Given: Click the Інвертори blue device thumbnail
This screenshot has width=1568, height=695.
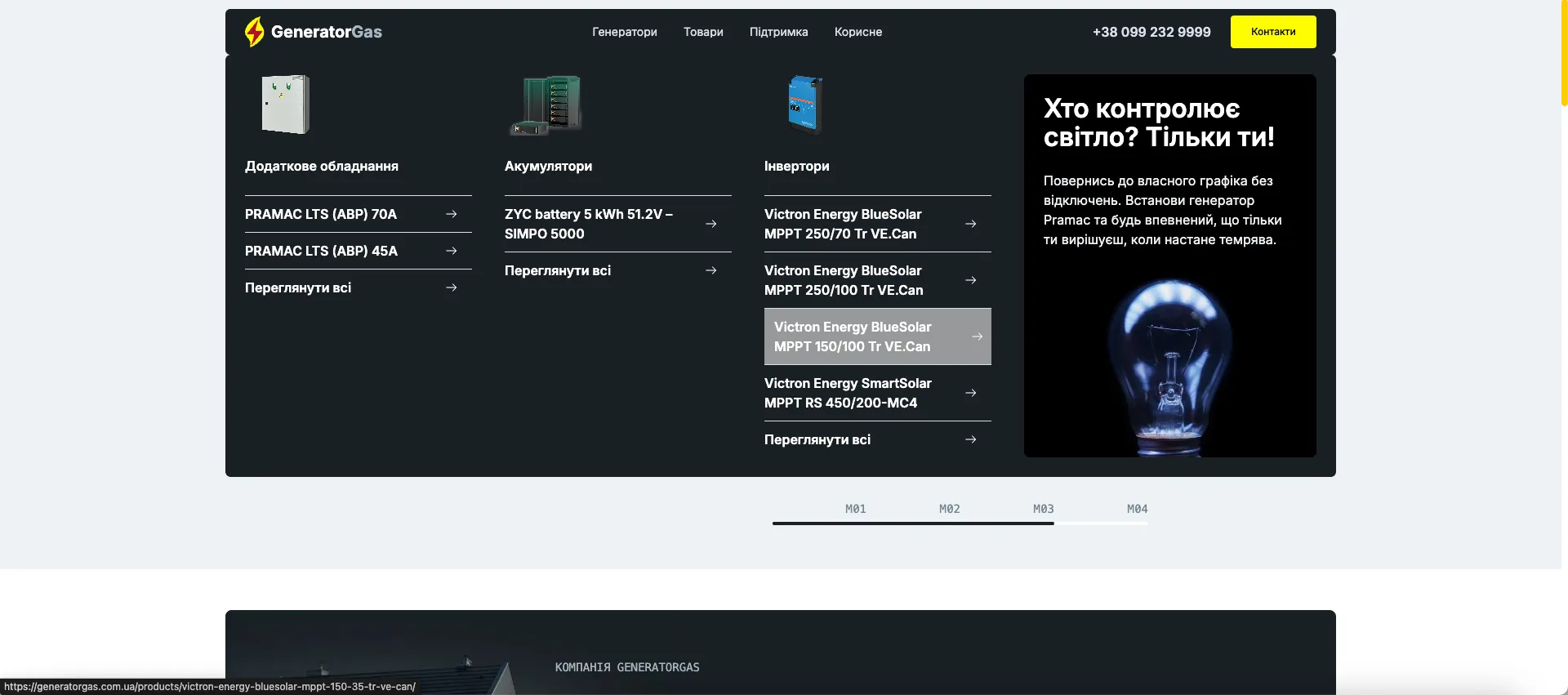Looking at the screenshot, I should (x=804, y=105).
